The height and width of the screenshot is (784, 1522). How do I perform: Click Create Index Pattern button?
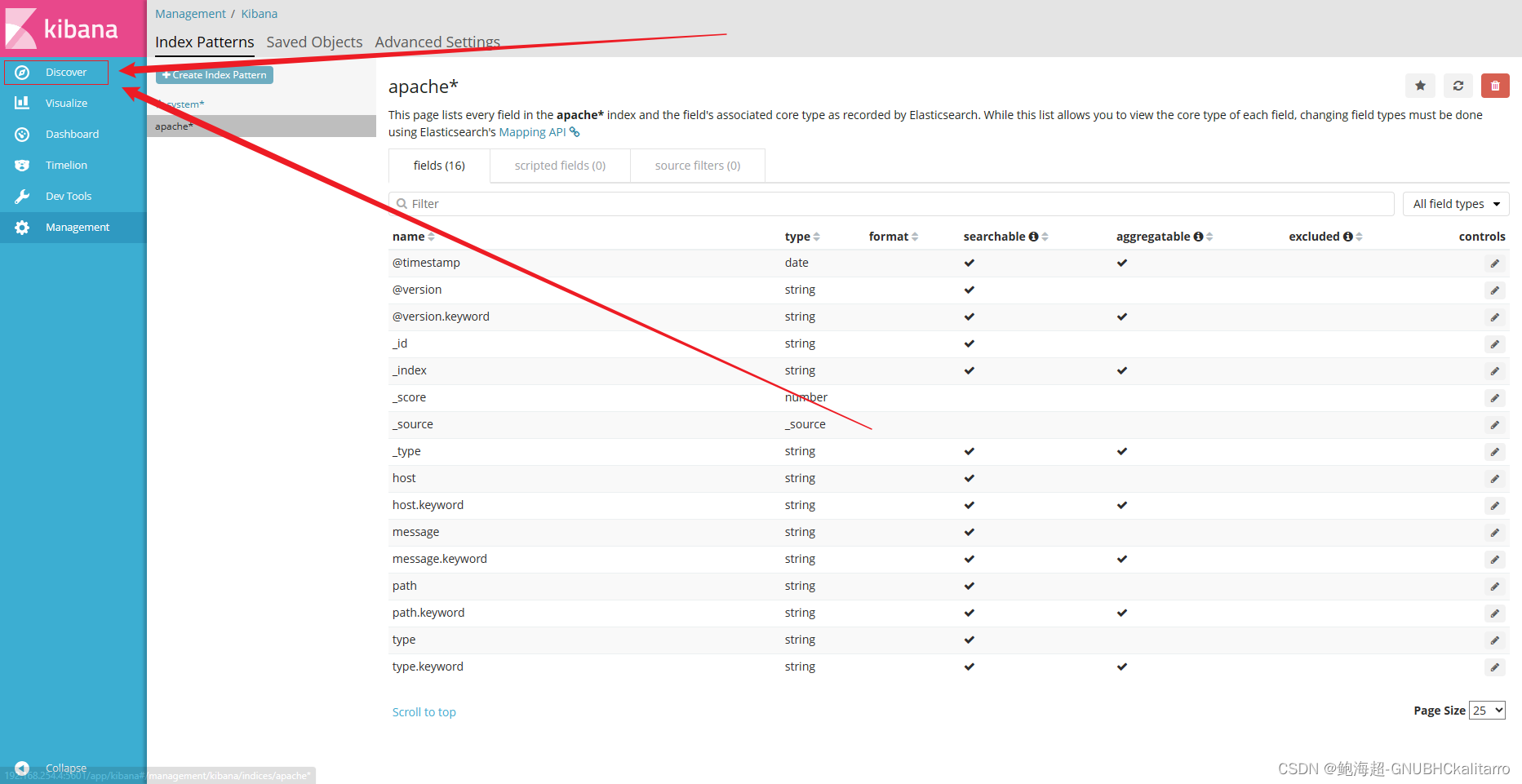215,75
